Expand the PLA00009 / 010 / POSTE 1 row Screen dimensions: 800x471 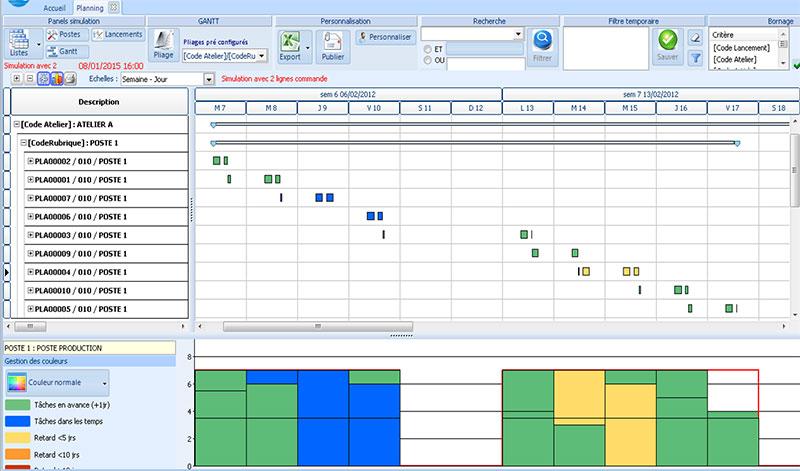point(30,253)
